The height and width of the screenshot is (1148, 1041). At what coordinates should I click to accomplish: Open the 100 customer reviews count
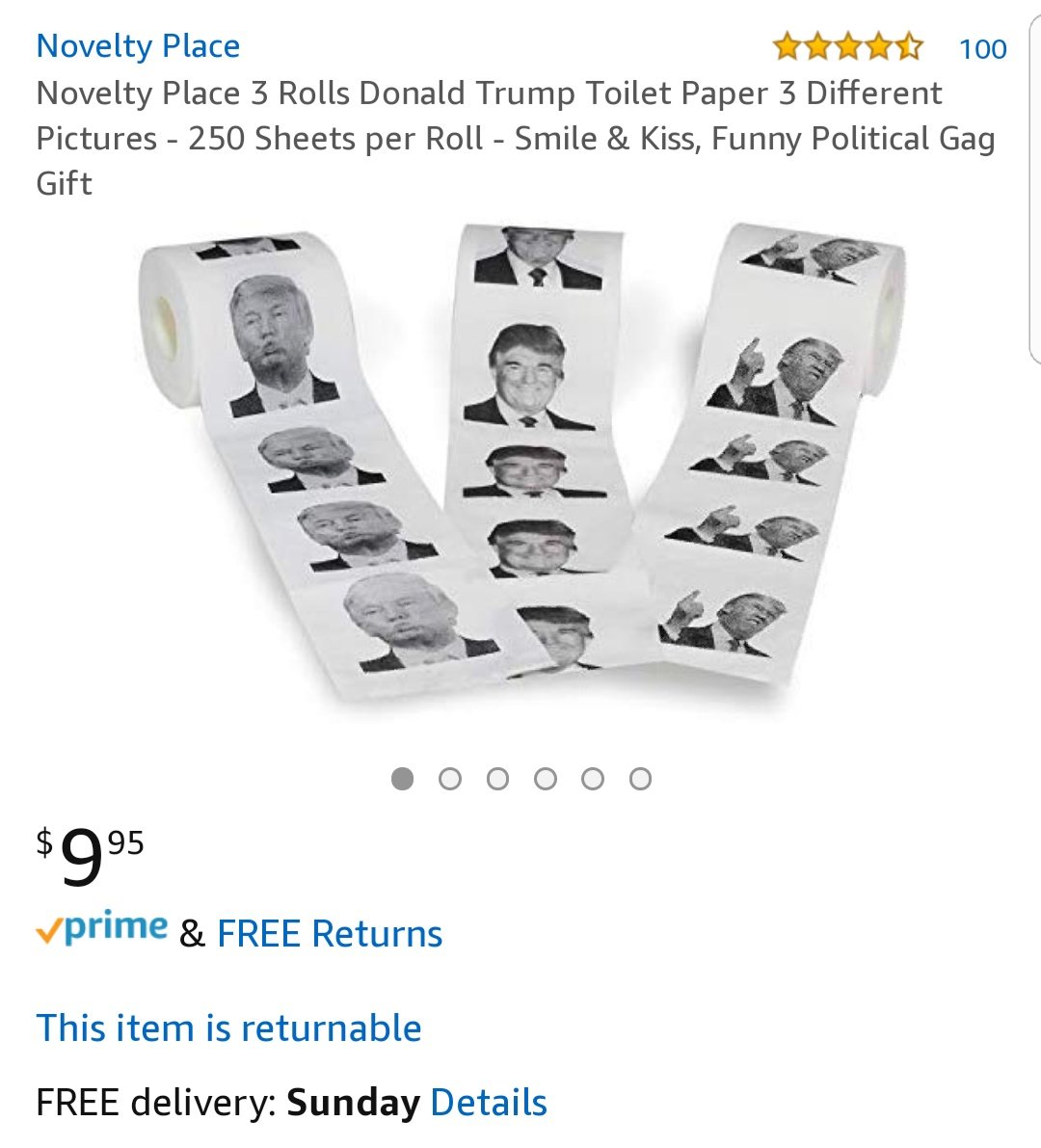983,48
